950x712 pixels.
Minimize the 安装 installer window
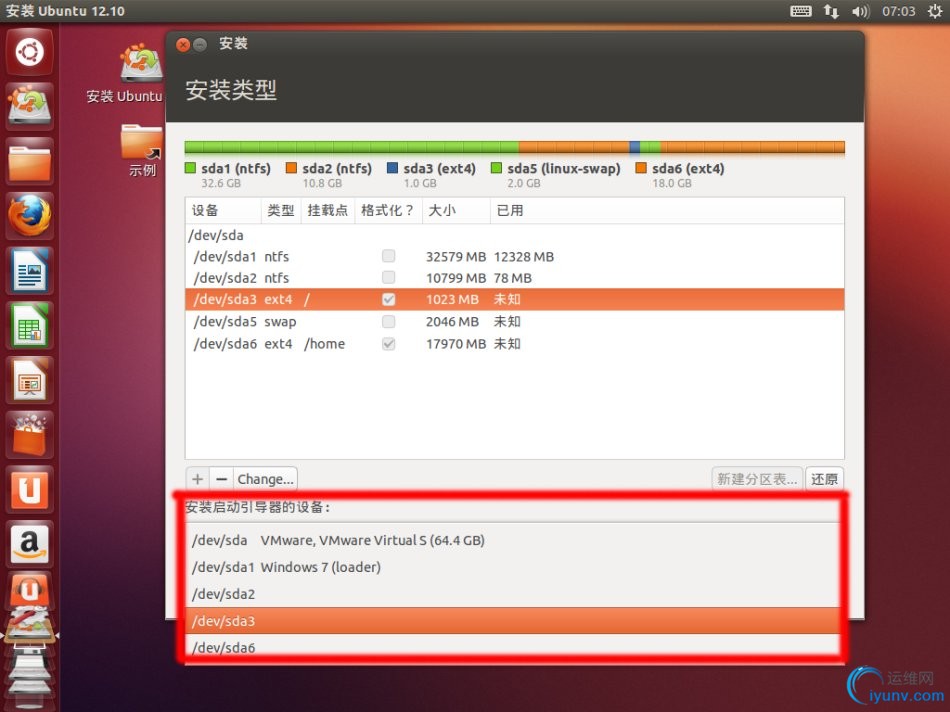click(x=200, y=44)
